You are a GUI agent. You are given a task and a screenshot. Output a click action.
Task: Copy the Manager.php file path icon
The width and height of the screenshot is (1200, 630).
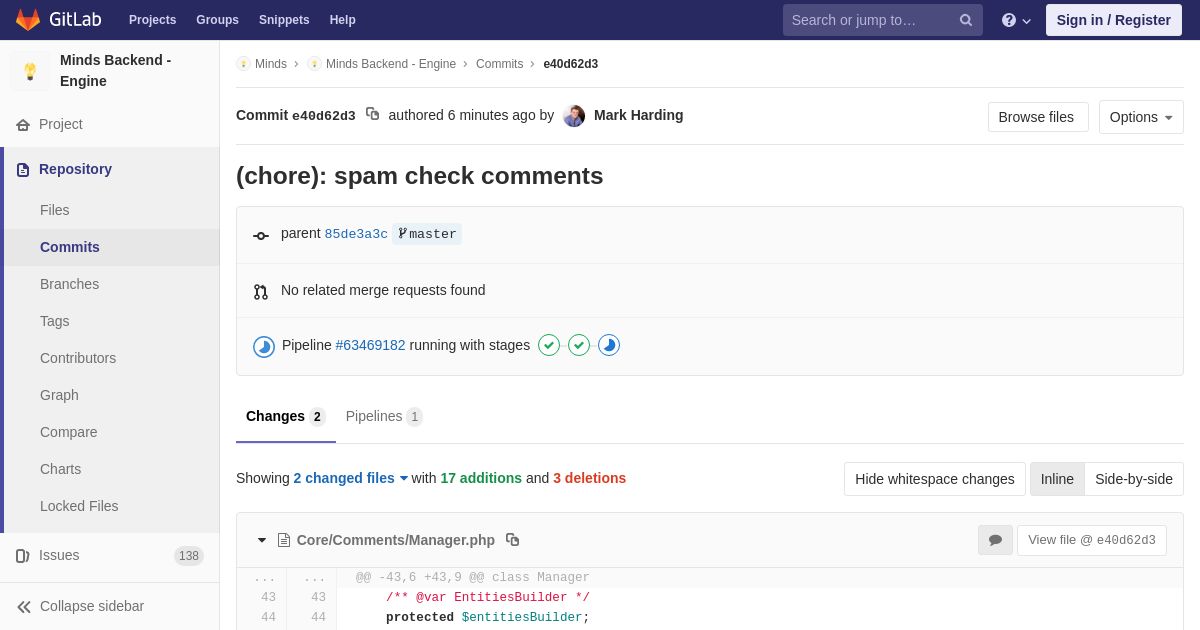pyautogui.click(x=513, y=540)
